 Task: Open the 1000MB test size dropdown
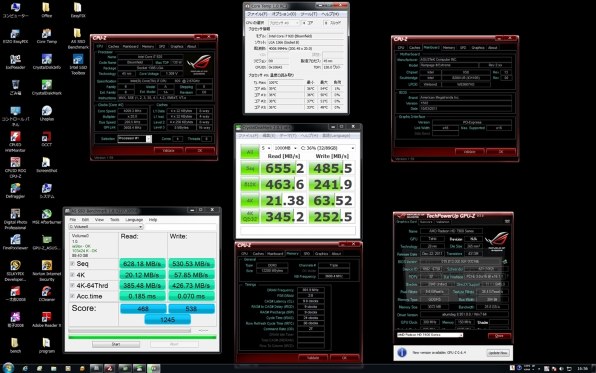[x=285, y=148]
